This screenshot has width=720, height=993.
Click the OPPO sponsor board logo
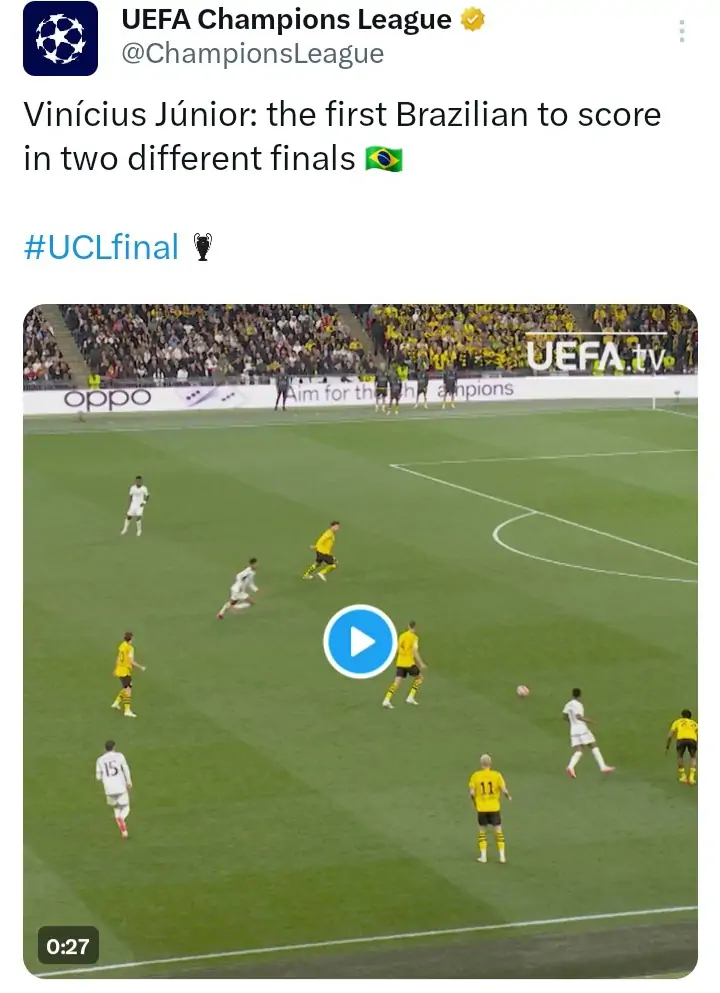pos(107,399)
